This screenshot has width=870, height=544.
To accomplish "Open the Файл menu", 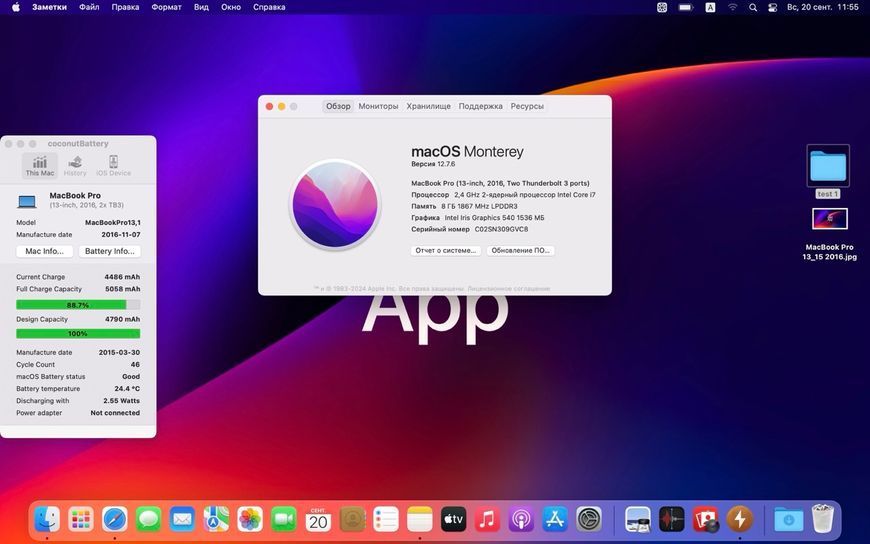I will pyautogui.click(x=89, y=7).
